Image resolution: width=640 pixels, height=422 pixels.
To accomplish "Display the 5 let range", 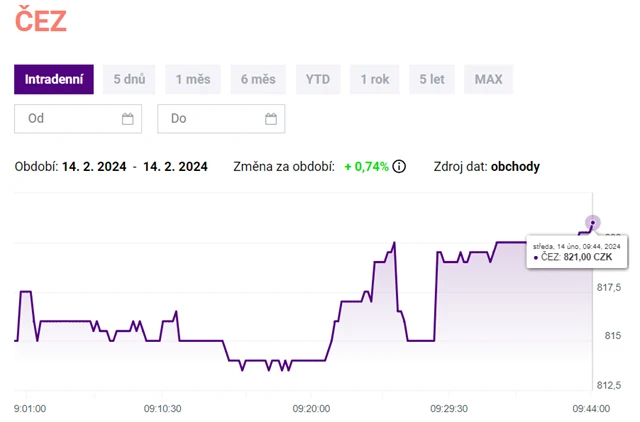I will tap(432, 79).
